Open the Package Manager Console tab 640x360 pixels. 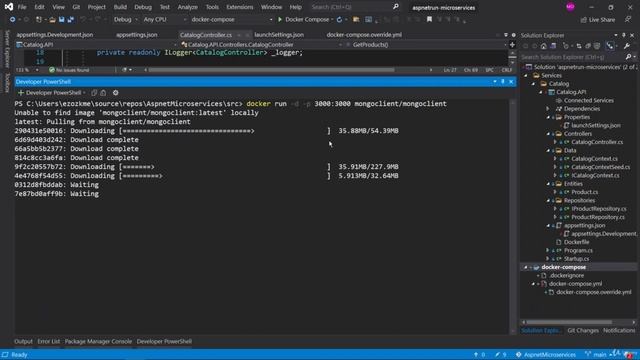(x=98, y=341)
